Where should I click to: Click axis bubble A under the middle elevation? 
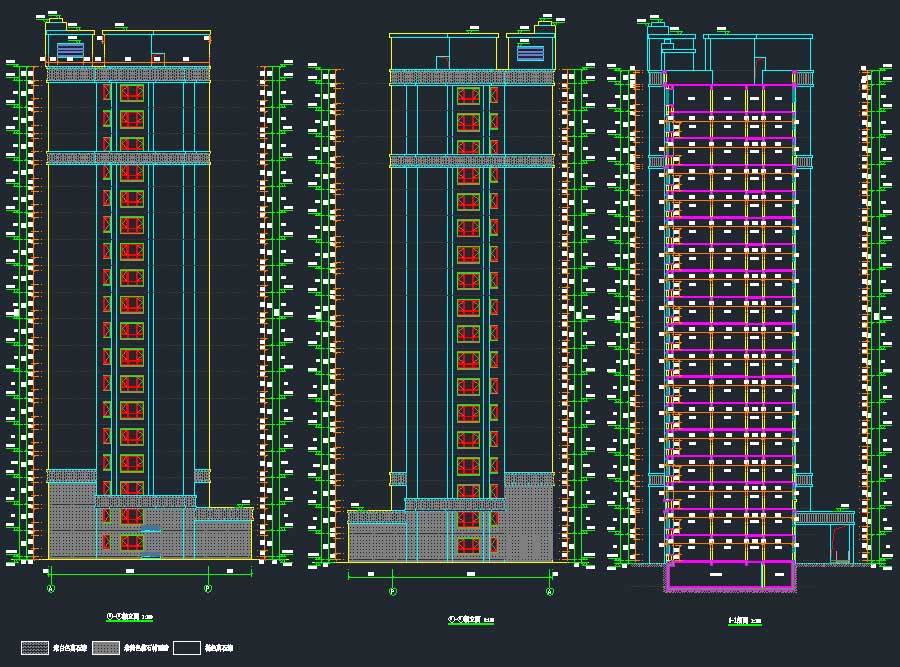coord(550,591)
